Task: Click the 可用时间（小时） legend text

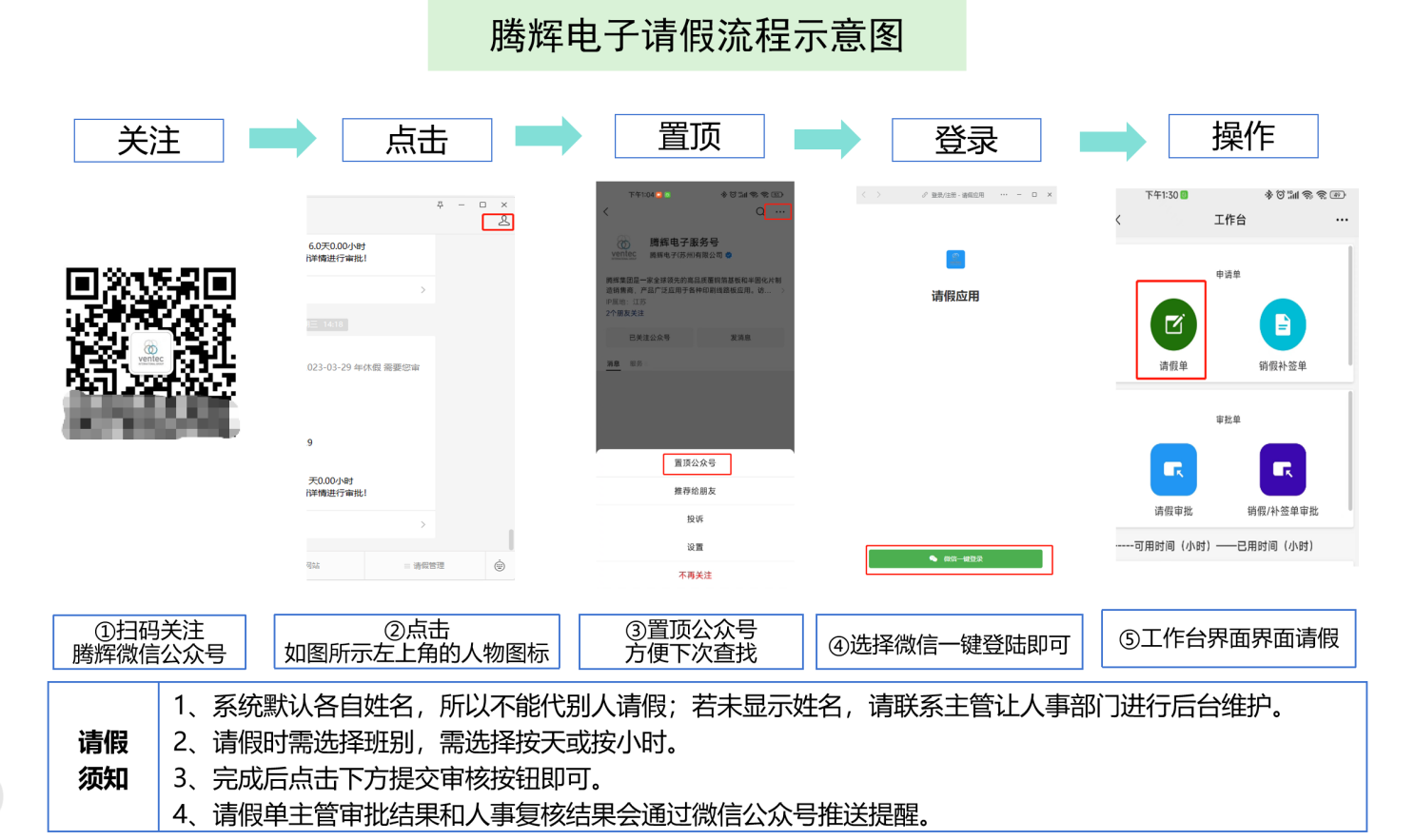Action: click(x=1172, y=546)
